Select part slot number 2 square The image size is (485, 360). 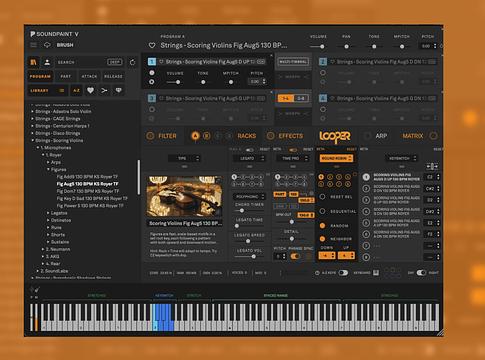323,62
